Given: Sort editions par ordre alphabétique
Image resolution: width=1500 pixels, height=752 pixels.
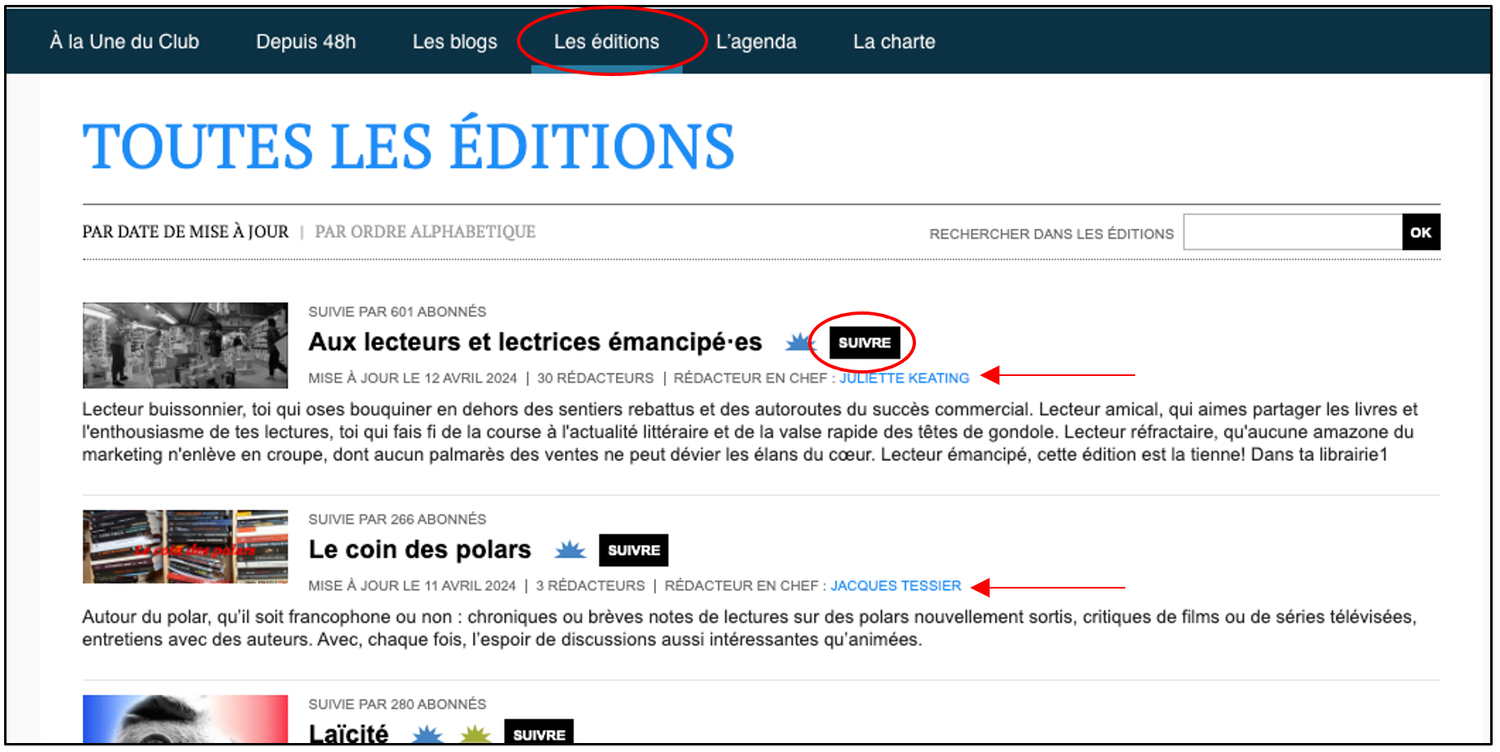Looking at the screenshot, I should [x=425, y=232].
